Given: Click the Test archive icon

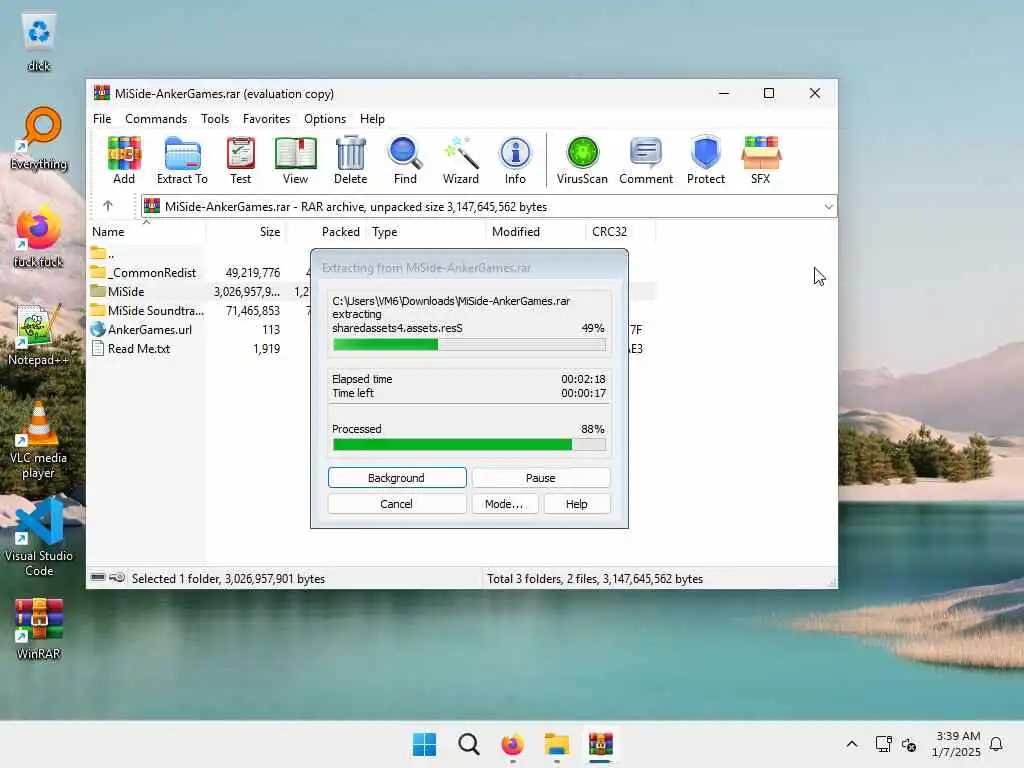Looking at the screenshot, I should point(240,160).
